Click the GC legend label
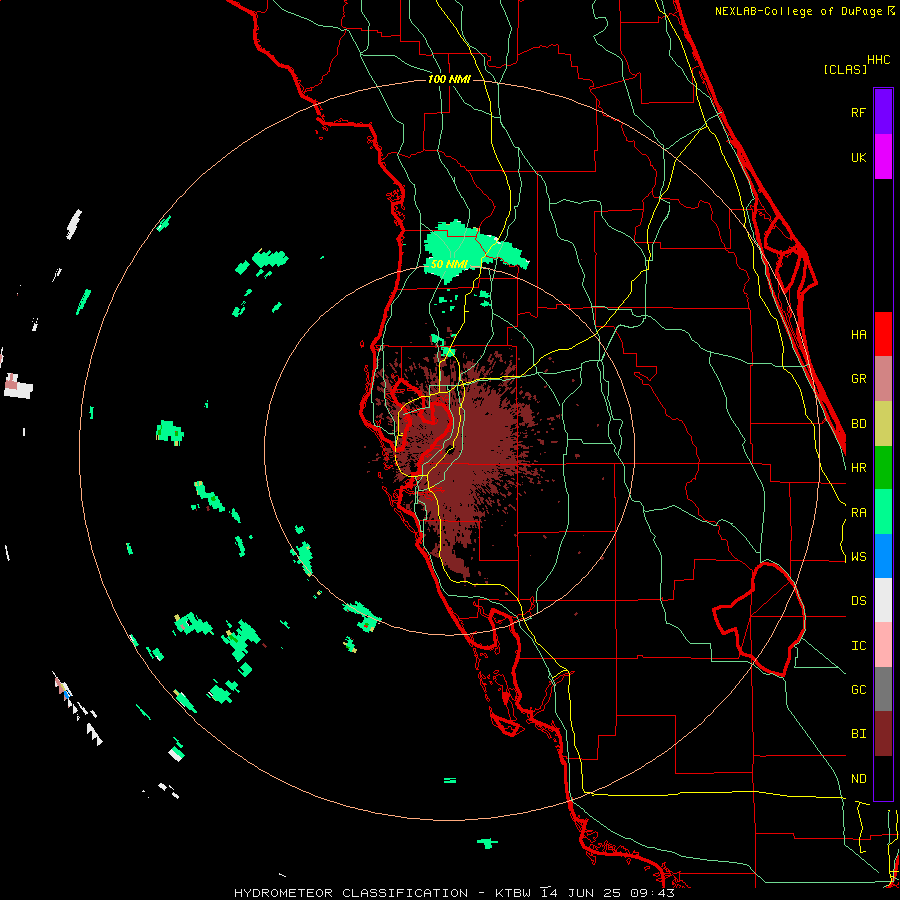The image size is (900, 900). point(858,690)
